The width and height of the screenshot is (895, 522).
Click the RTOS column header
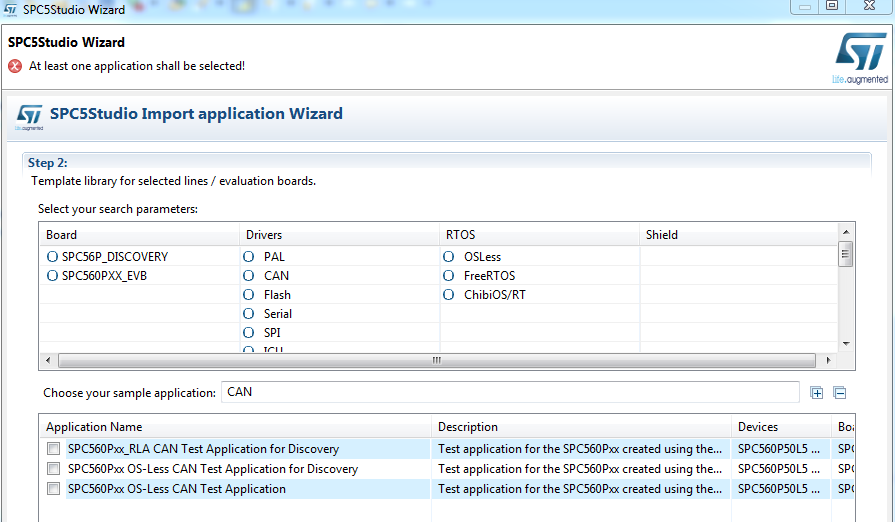pyautogui.click(x=539, y=235)
